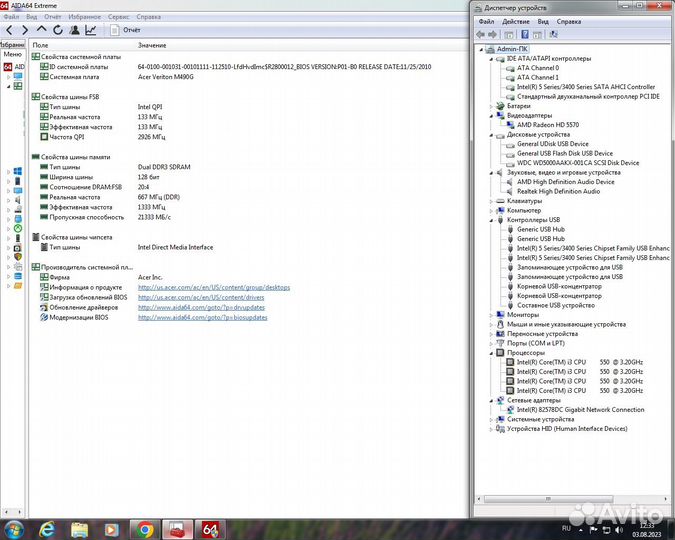
Task: Expand the Батареи node
Action: 491,106
